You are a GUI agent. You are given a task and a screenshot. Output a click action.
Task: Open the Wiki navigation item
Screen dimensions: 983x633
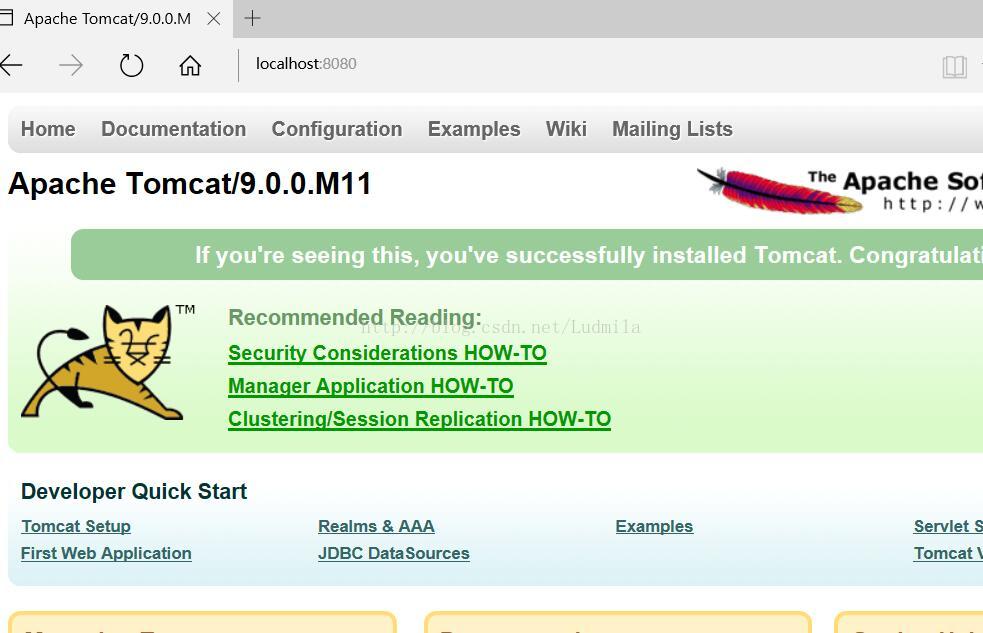(x=566, y=129)
